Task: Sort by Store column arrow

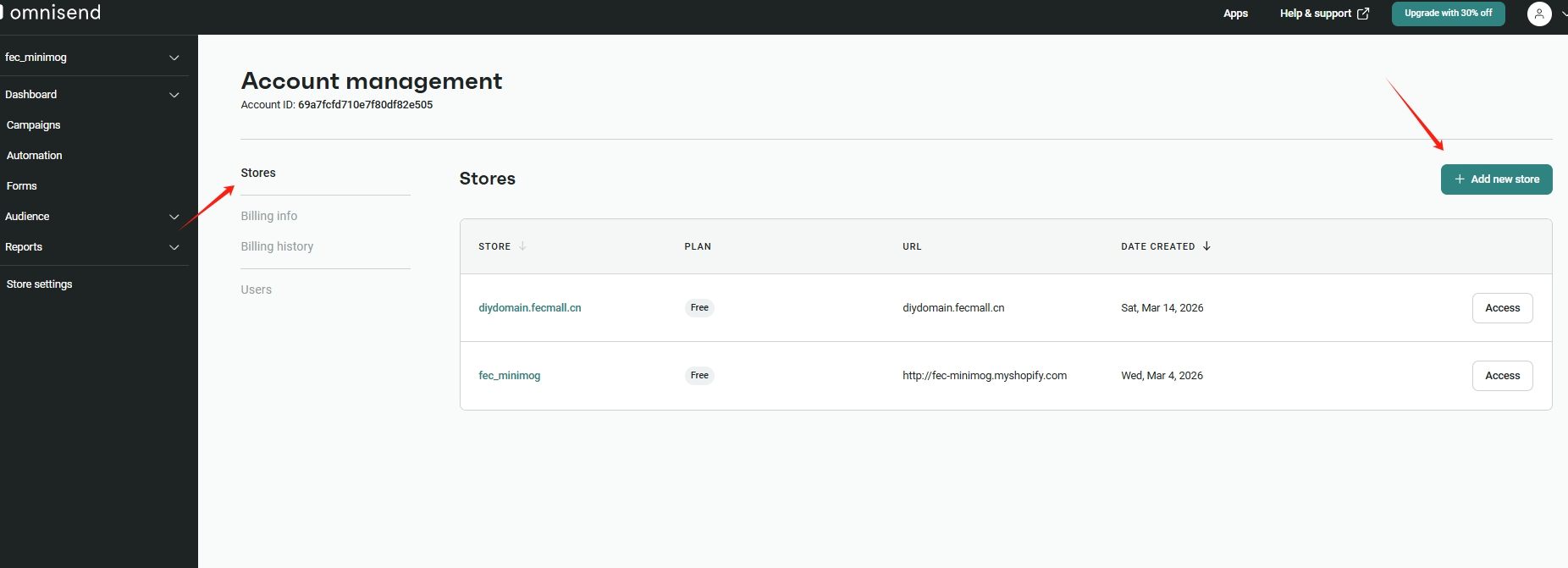Action: click(522, 246)
